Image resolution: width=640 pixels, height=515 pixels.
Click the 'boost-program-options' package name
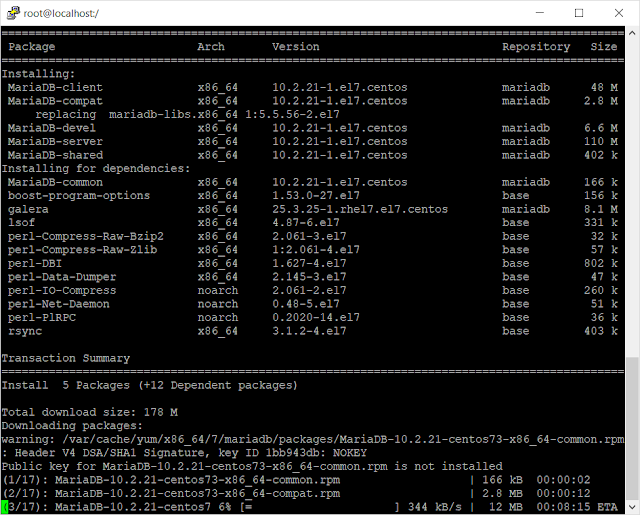pos(79,196)
